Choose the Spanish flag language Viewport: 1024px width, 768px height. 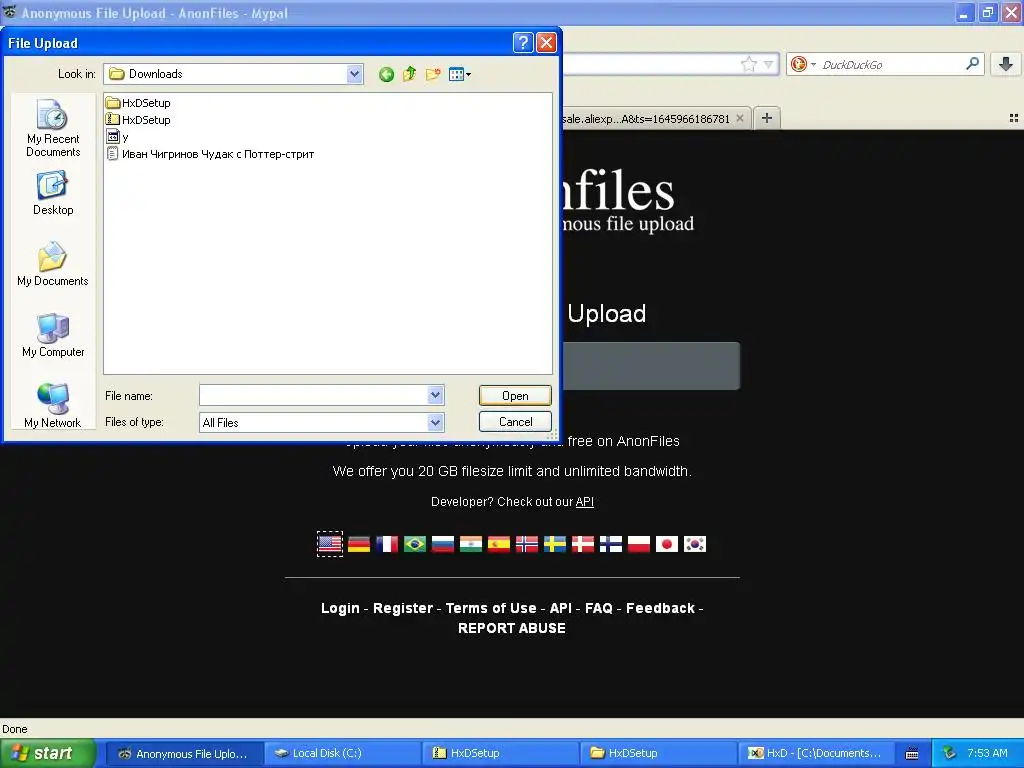click(499, 544)
